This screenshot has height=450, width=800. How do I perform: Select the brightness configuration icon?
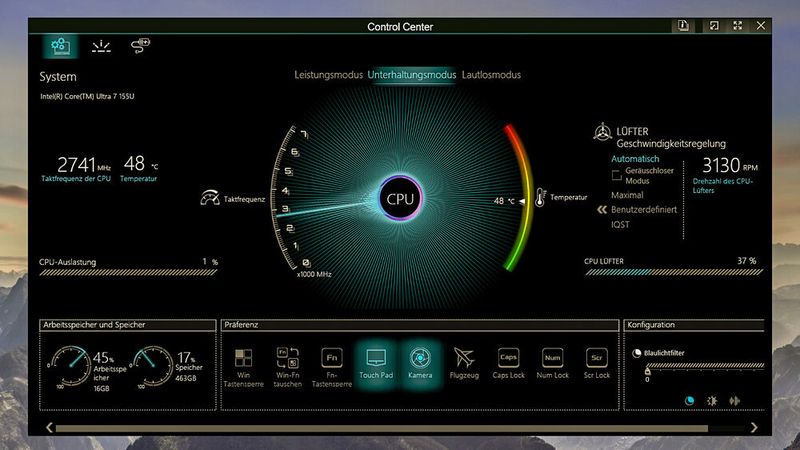[x=712, y=401]
